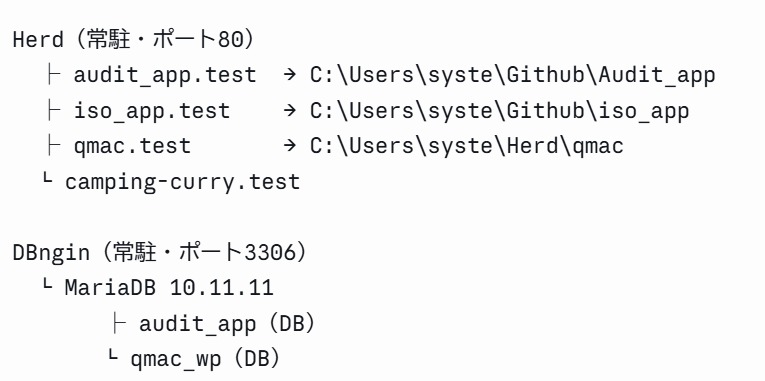Select the qmac_wp (DB) entry

coord(205,360)
